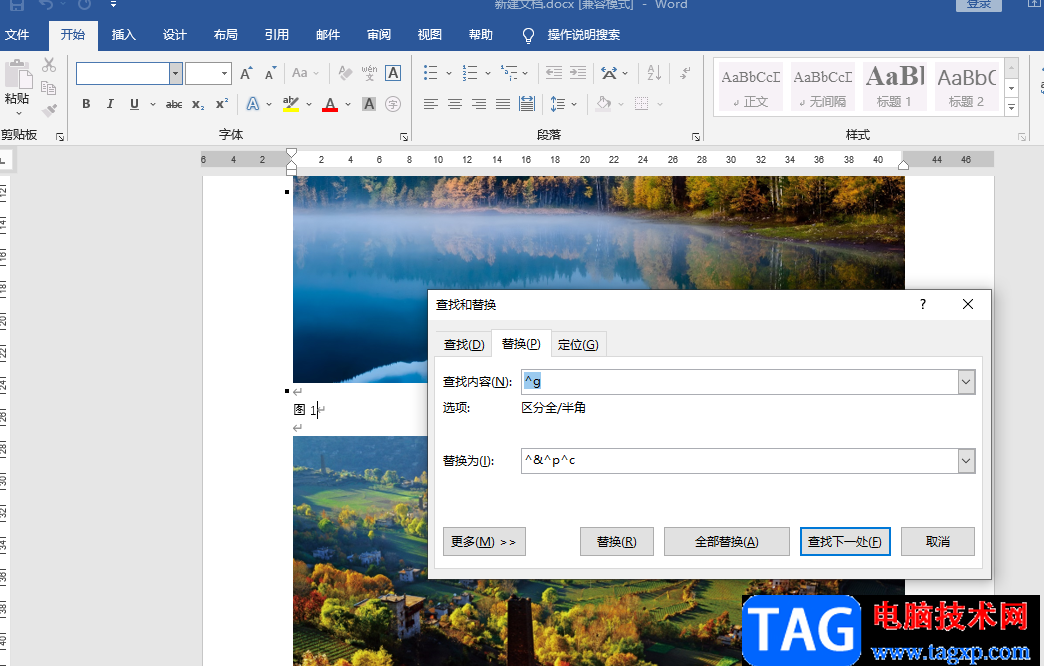The image size is (1044, 666).
Task: Apply superscript formatting
Action: 222,104
